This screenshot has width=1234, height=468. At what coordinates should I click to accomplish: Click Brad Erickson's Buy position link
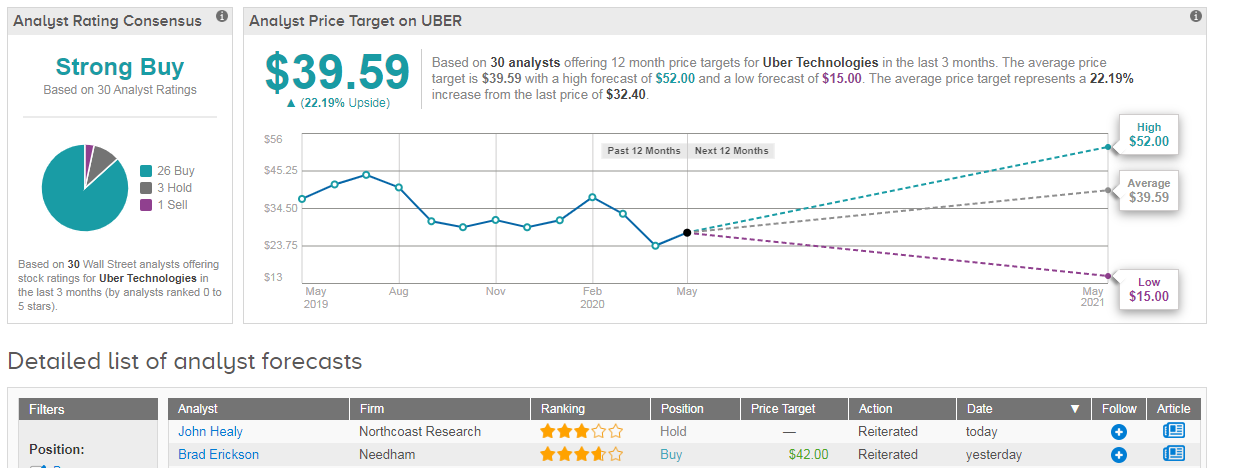(x=671, y=455)
